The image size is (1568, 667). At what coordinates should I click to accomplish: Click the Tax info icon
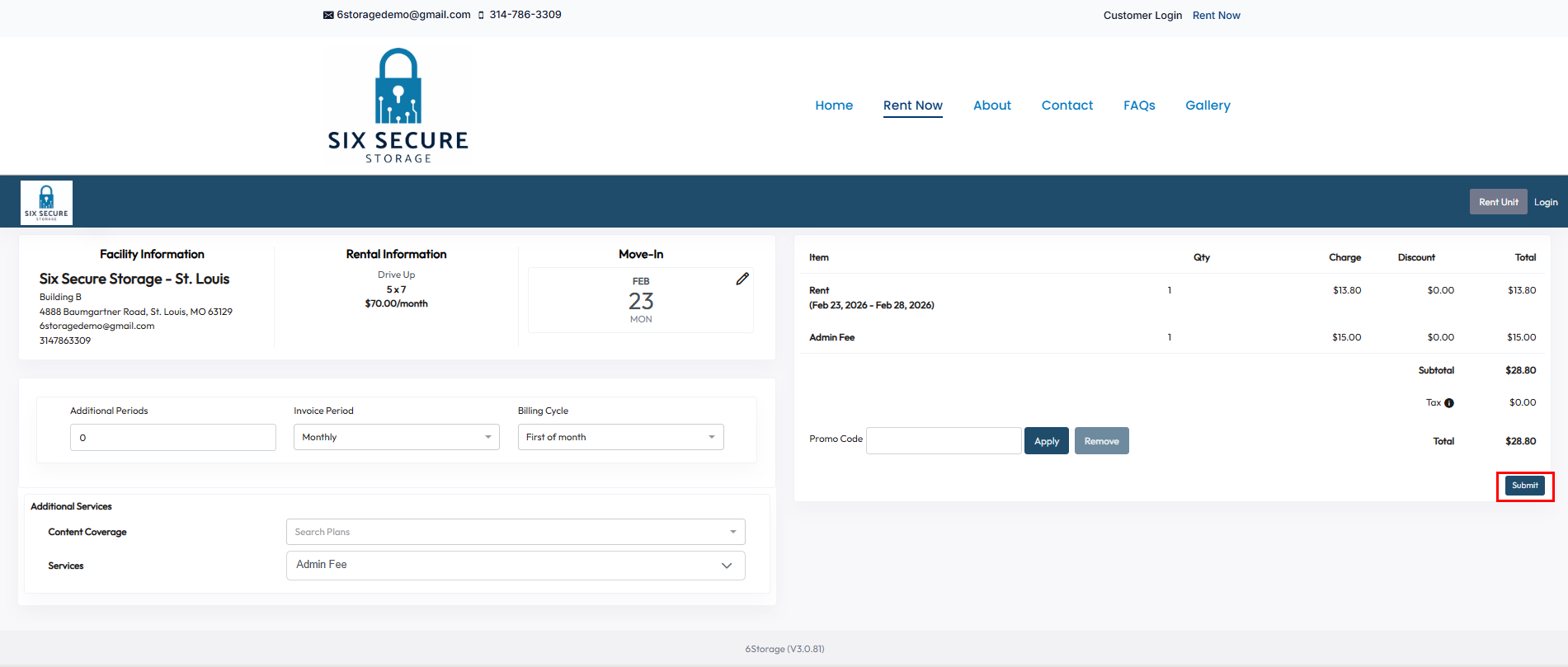(1449, 403)
